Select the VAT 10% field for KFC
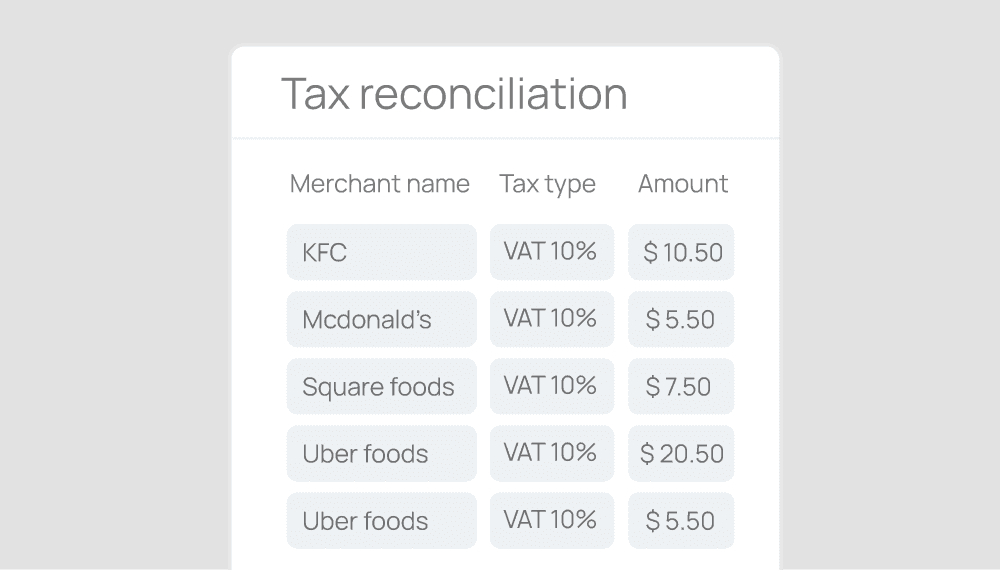The image size is (1000, 570). coord(551,252)
